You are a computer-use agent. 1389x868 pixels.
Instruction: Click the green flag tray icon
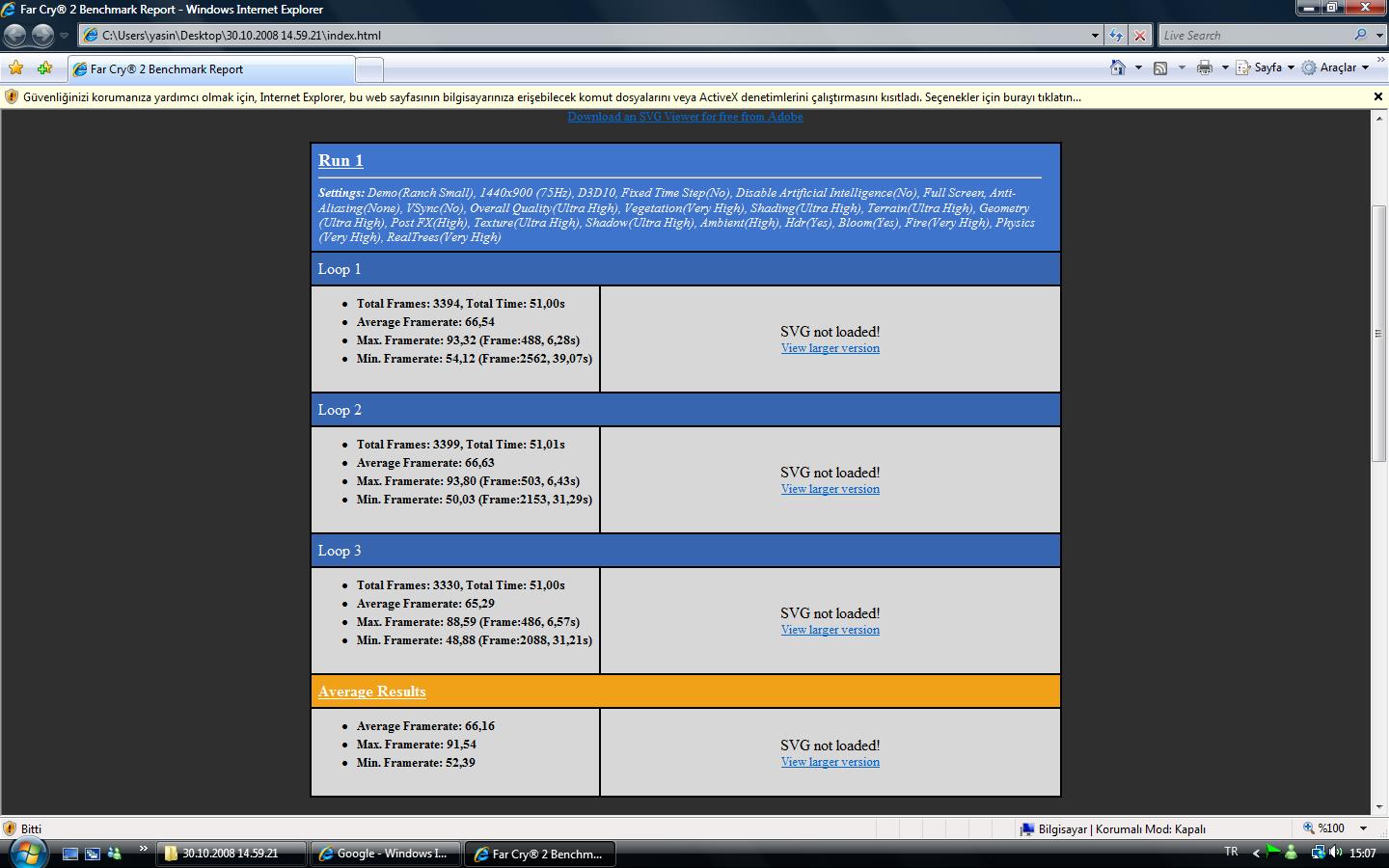point(1273,852)
